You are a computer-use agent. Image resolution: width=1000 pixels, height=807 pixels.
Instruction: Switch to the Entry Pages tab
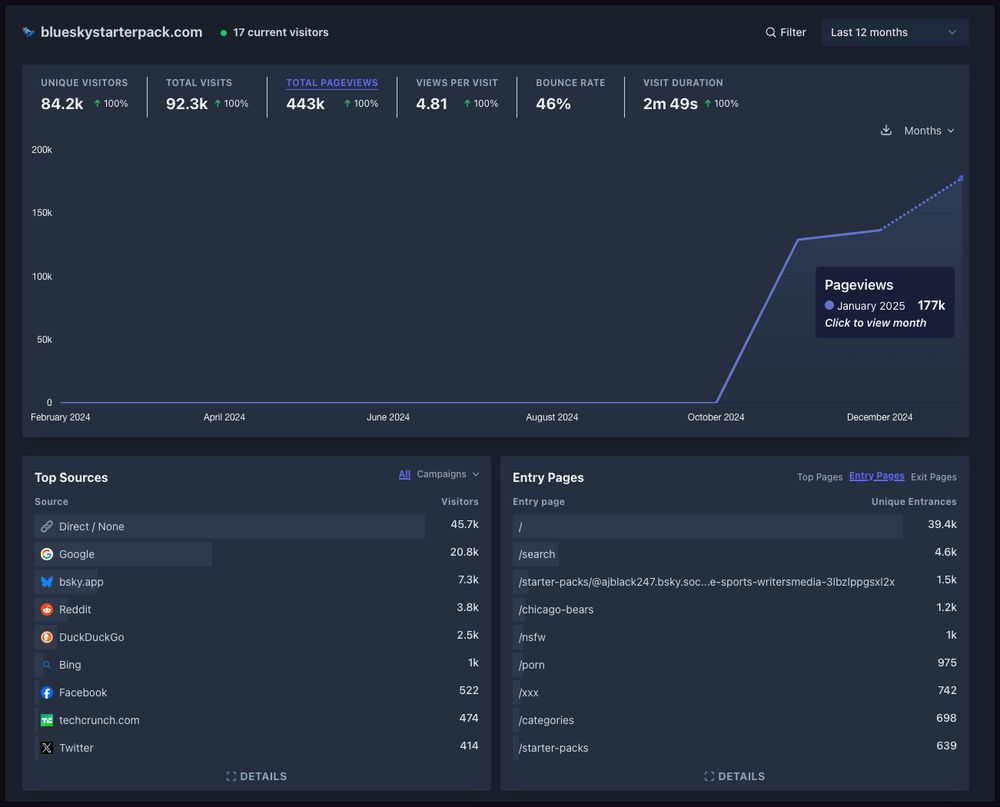pyautogui.click(x=876, y=476)
